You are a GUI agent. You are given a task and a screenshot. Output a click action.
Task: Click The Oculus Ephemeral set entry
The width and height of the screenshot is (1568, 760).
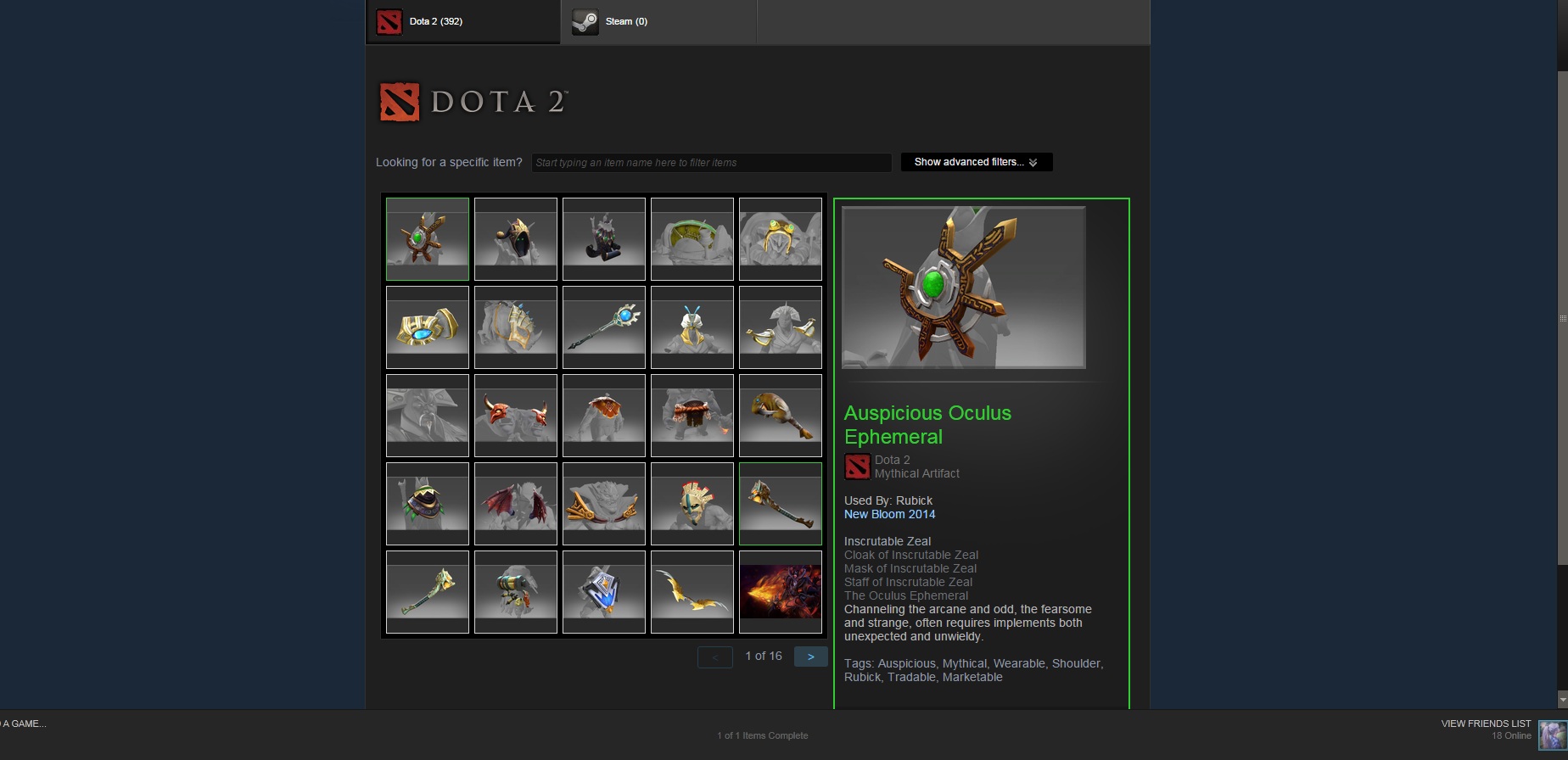906,595
